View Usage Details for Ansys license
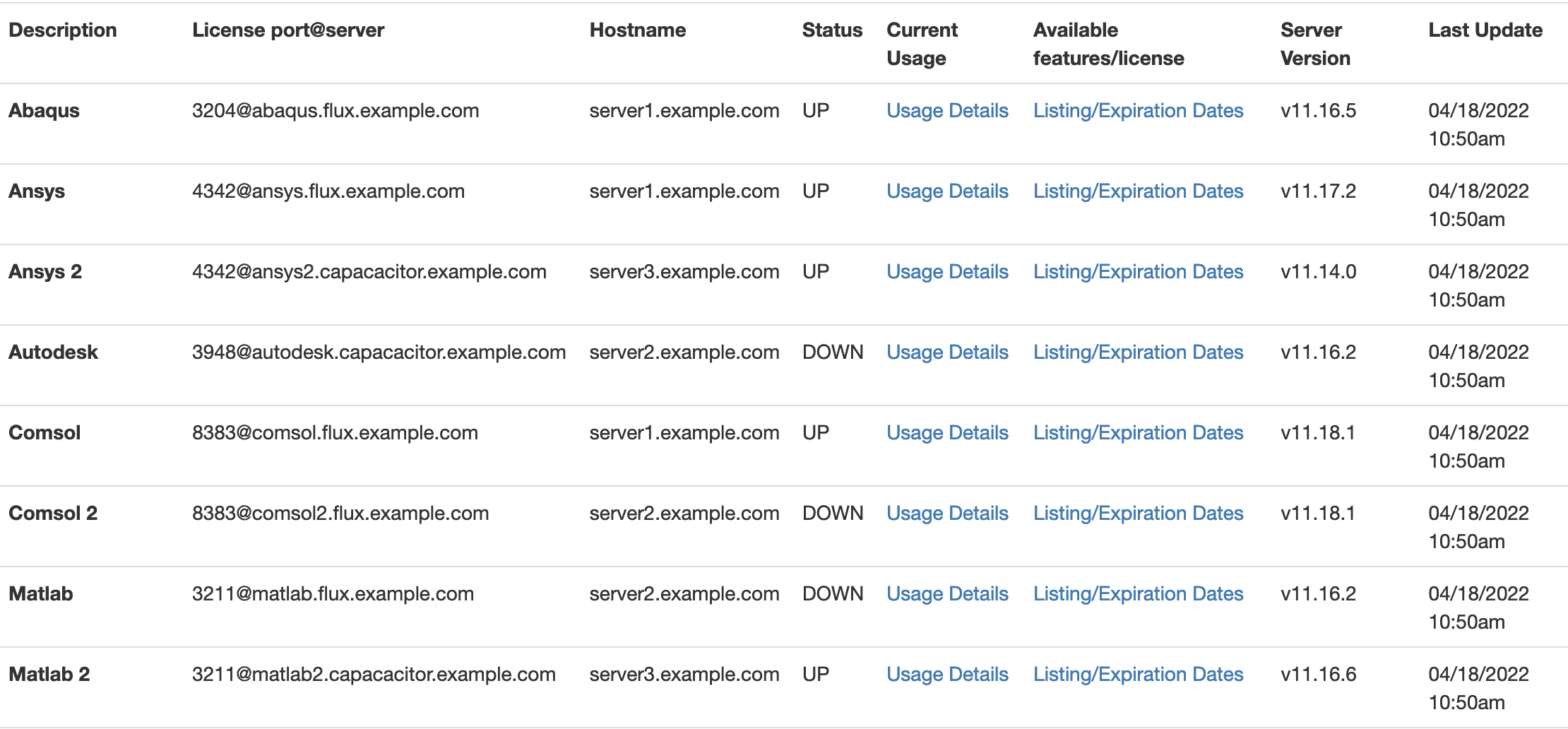The image size is (1568, 729). coord(947,191)
